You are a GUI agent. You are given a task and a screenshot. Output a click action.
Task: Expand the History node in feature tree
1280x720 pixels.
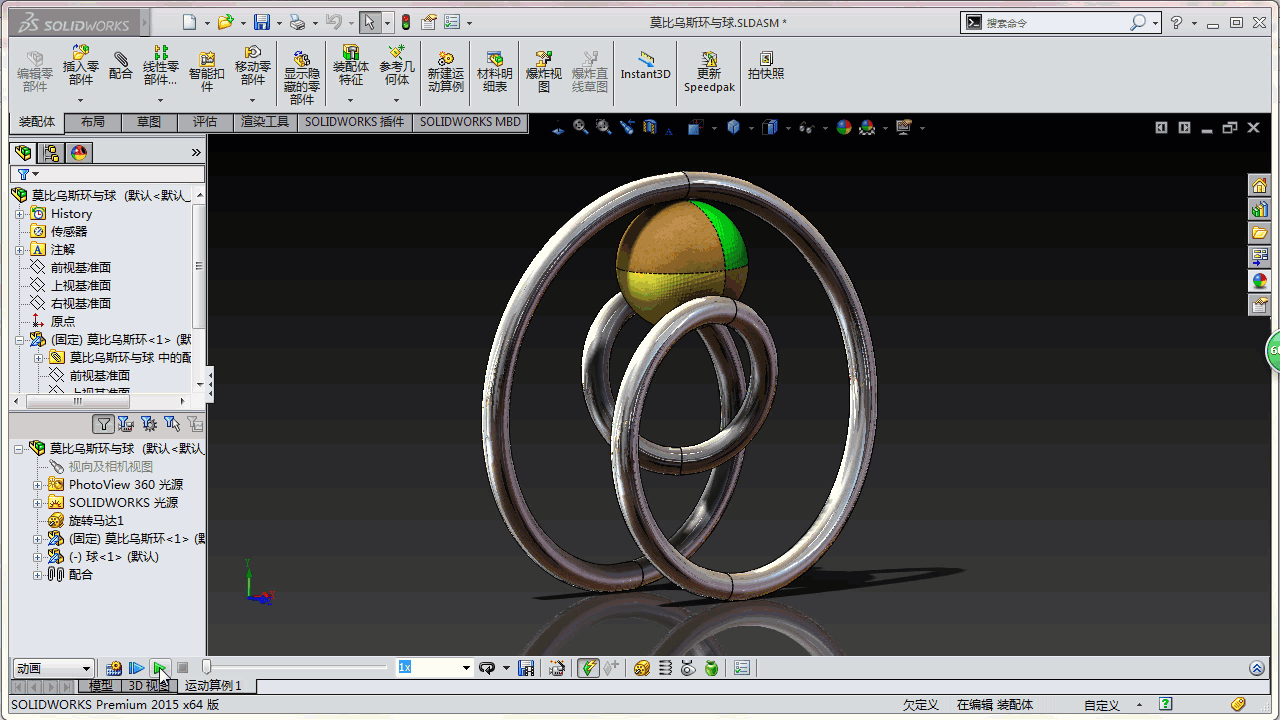[19, 214]
